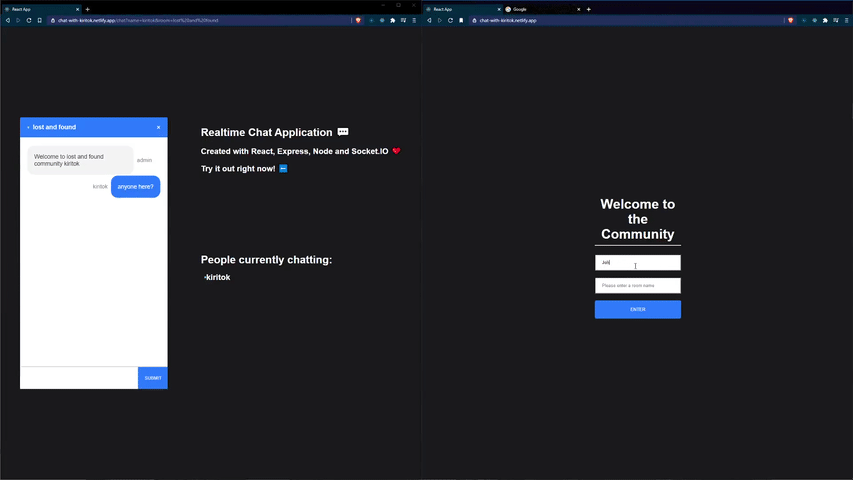853x480 pixels.
Task: Select React App tab in left browser
Action: pos(41,9)
